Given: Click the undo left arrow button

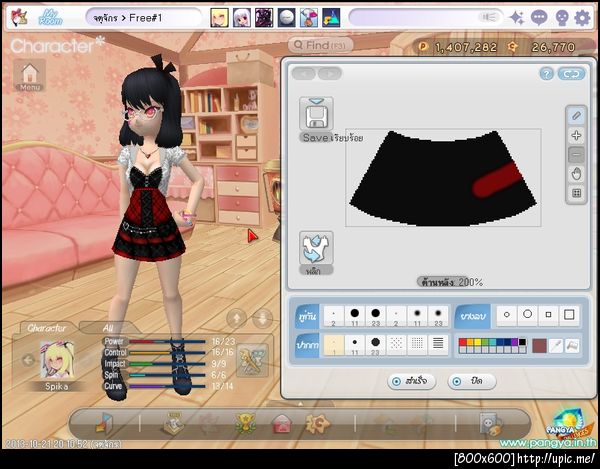Looking at the screenshot, I should pos(304,73).
